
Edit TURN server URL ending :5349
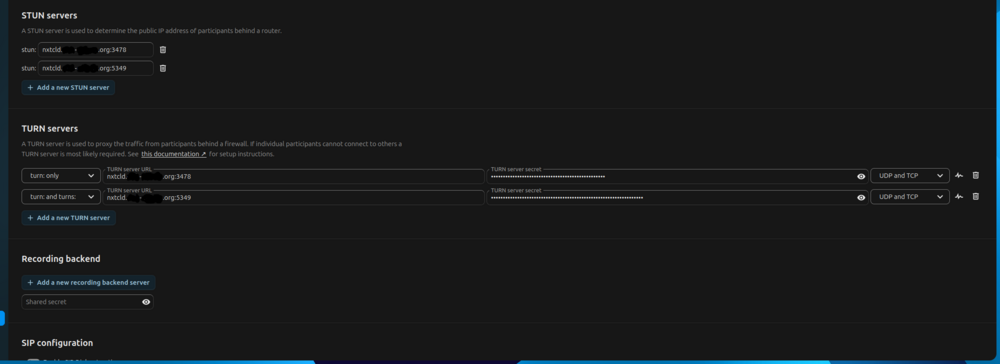[293, 198]
